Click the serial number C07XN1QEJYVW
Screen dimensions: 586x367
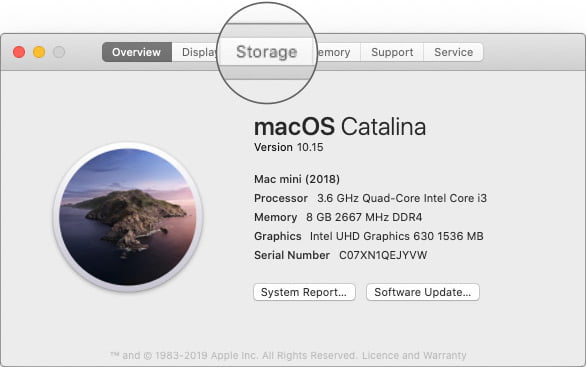pyautogui.click(x=383, y=255)
